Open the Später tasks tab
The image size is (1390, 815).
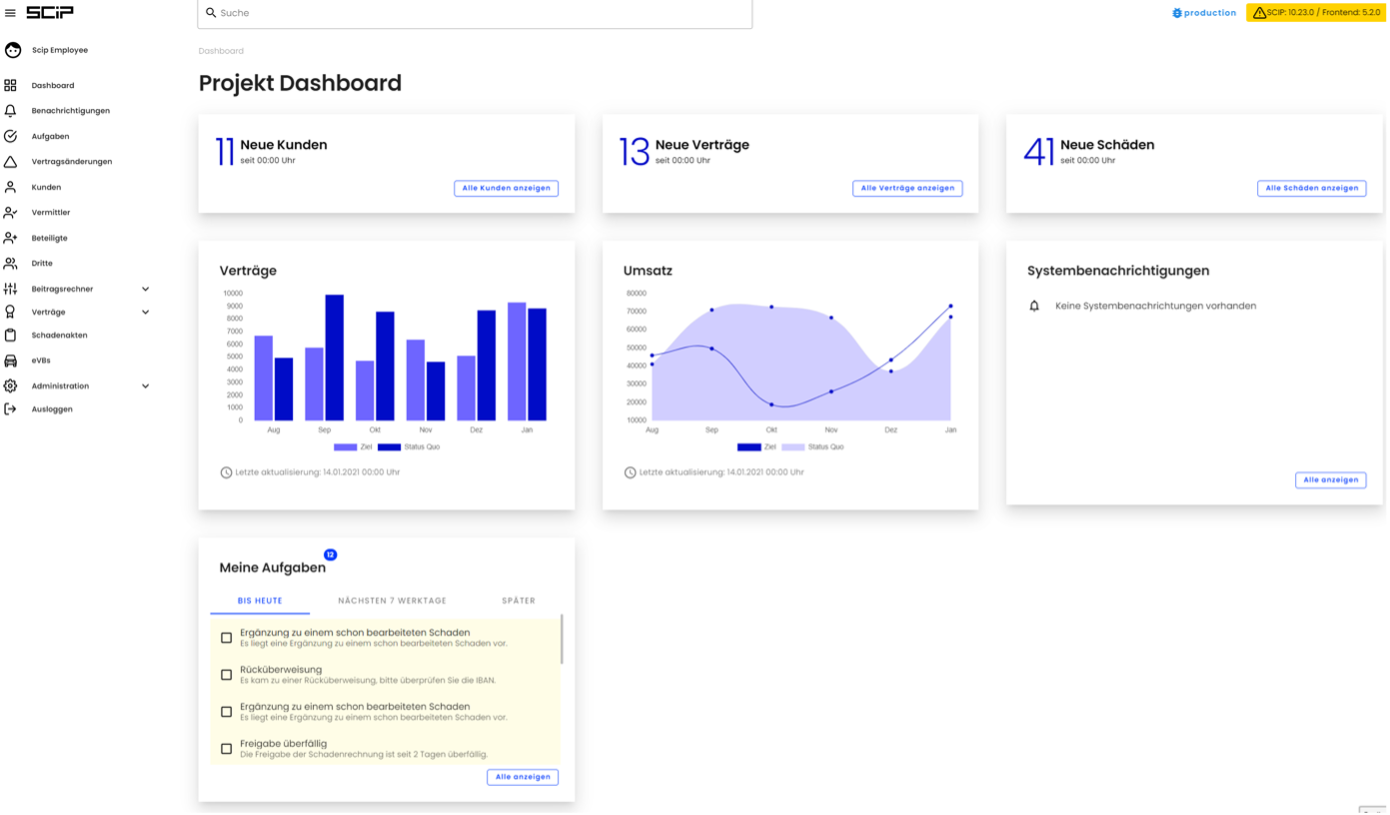[518, 601]
